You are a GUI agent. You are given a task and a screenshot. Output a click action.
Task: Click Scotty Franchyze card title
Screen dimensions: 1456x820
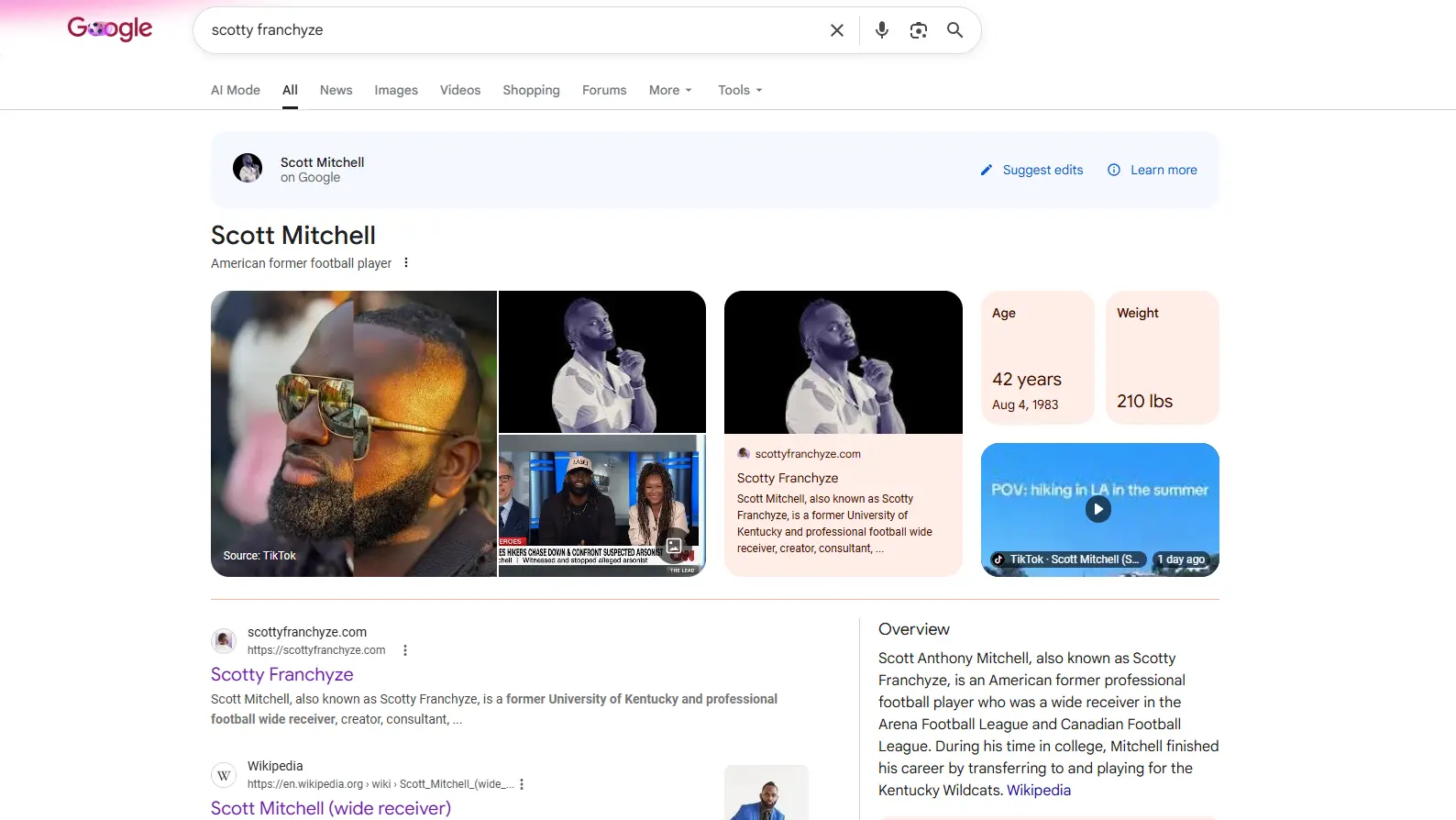point(788,478)
